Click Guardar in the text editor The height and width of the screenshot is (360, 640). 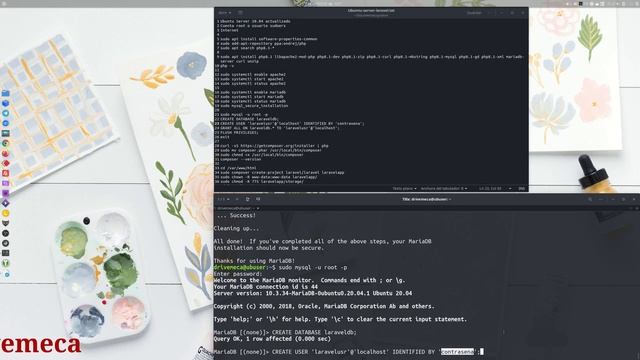tap(474, 13)
